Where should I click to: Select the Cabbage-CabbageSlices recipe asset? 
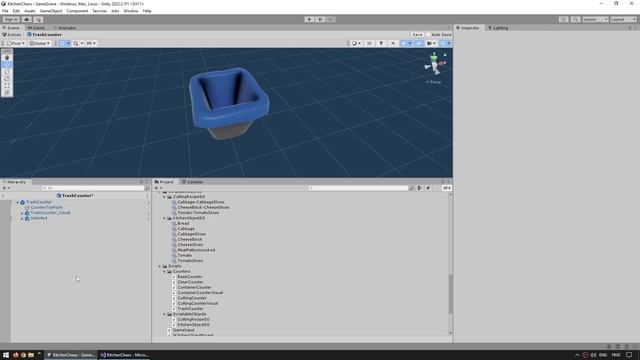click(x=201, y=202)
